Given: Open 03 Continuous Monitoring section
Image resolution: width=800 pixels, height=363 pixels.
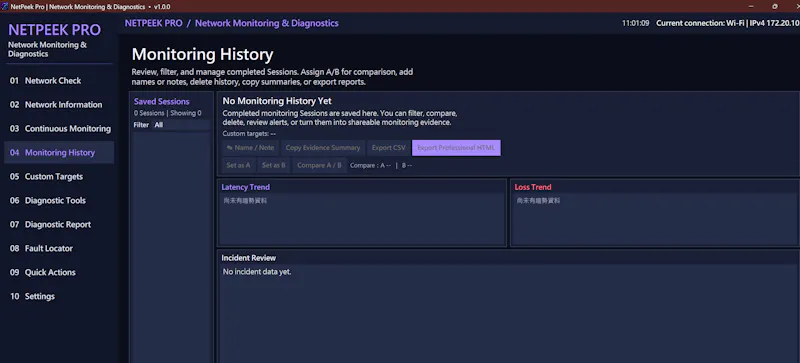Looking at the screenshot, I should point(59,129).
